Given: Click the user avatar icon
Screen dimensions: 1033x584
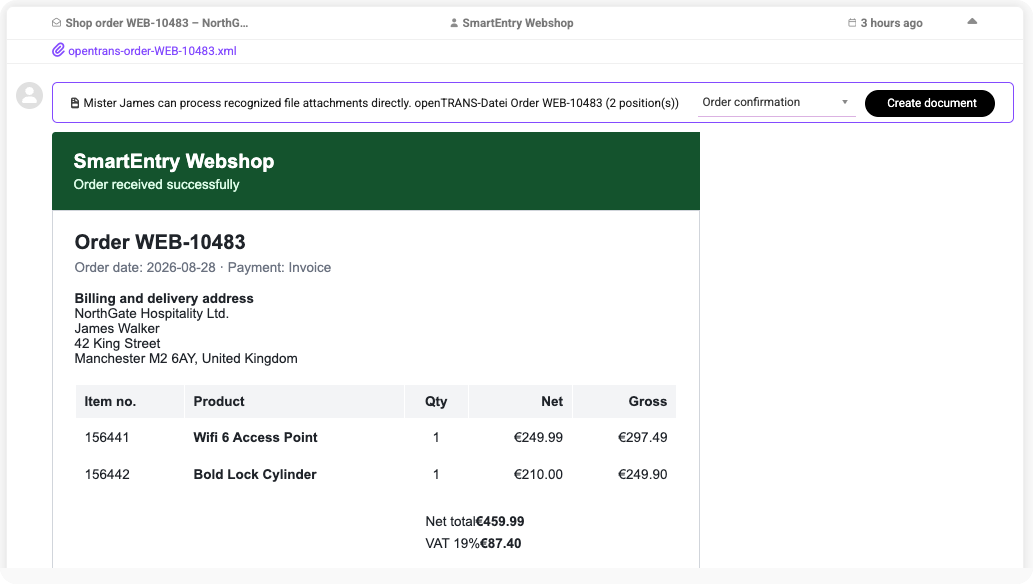Looking at the screenshot, I should (x=30, y=96).
